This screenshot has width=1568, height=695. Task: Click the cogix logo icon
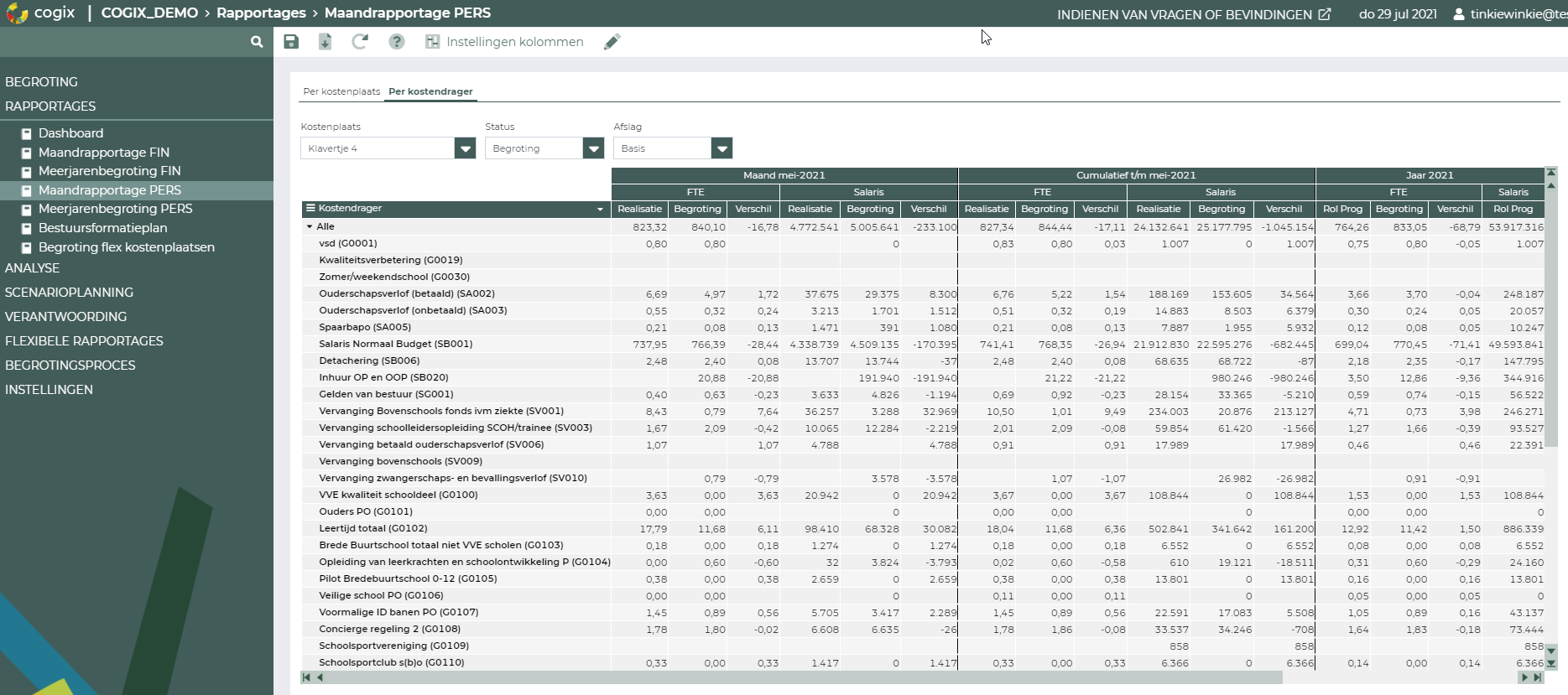(16, 13)
